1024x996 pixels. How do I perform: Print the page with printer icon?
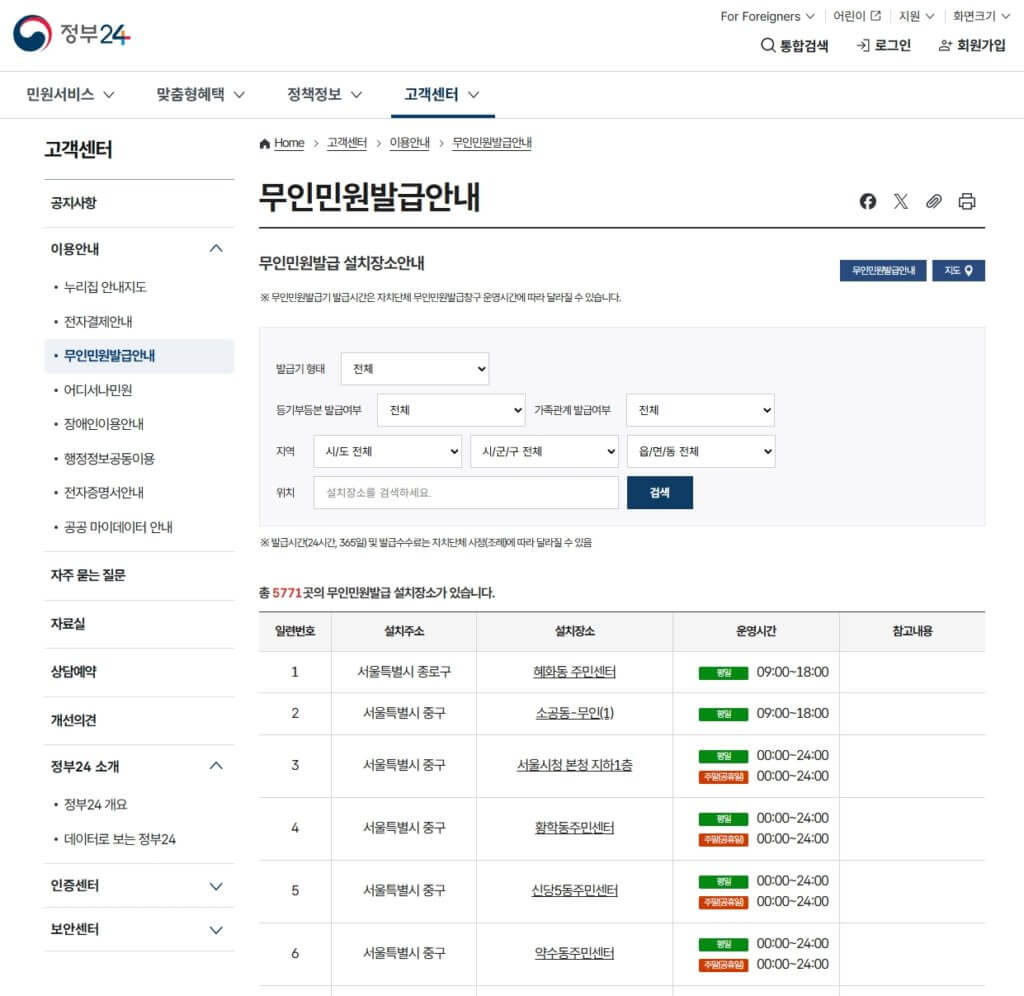(966, 201)
